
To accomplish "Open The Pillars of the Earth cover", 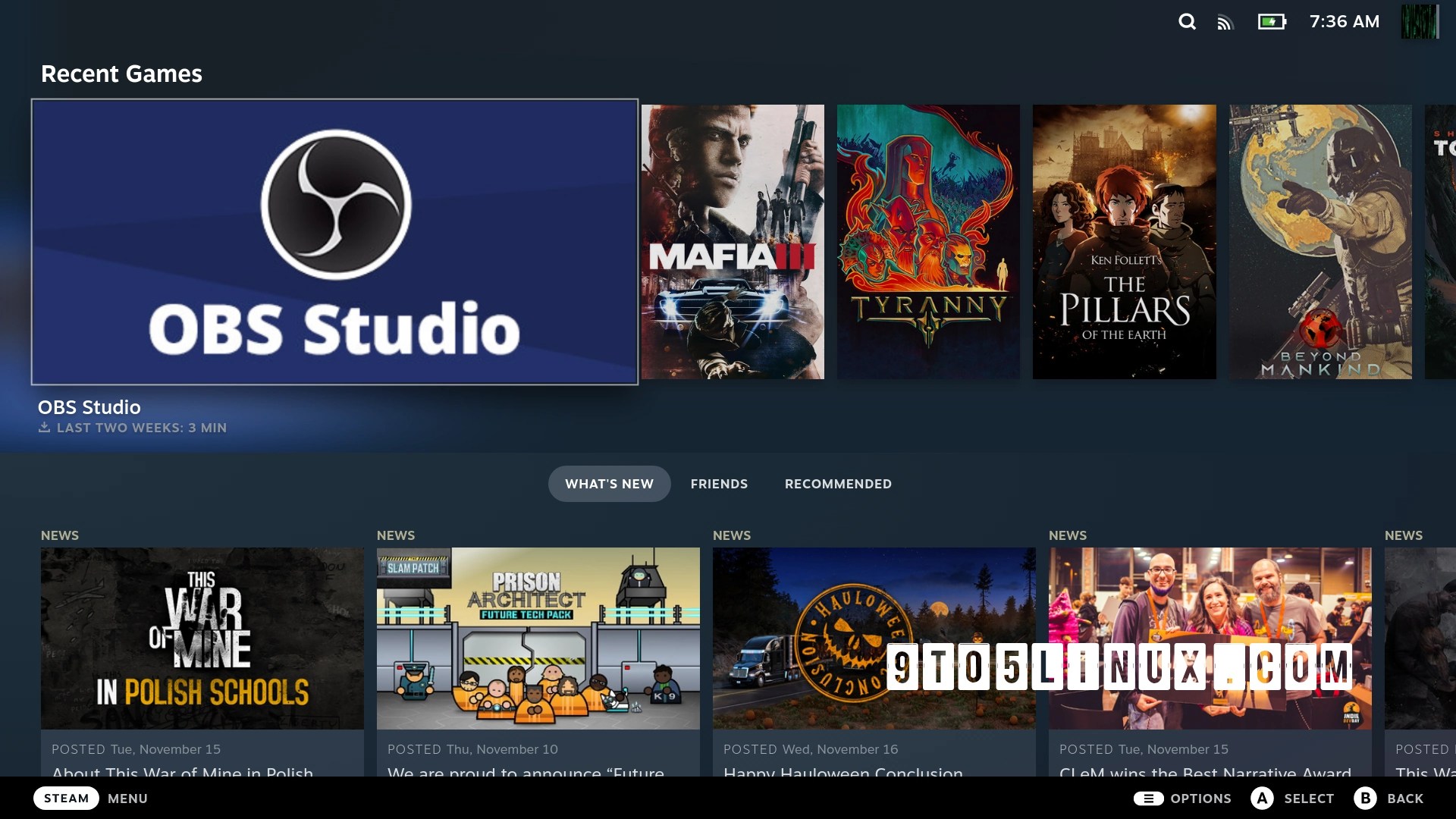I will pyautogui.click(x=1124, y=242).
